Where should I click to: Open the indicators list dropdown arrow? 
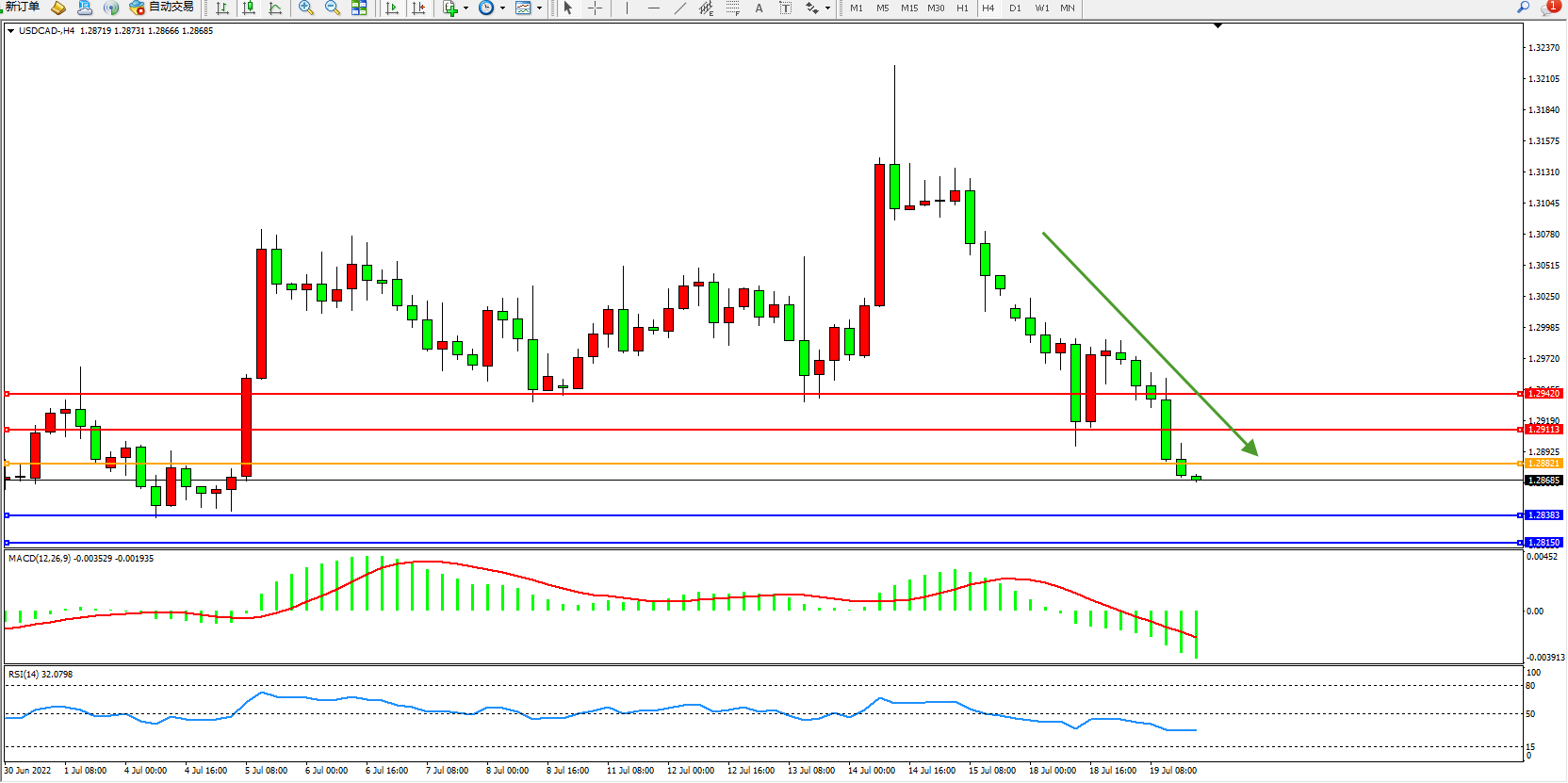465,8
